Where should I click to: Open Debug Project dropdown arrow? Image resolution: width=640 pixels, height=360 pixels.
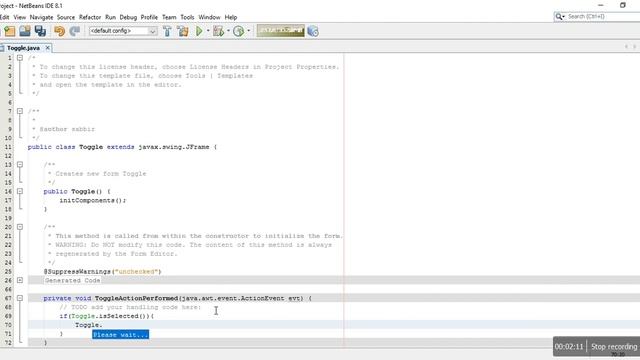[x=228, y=31]
